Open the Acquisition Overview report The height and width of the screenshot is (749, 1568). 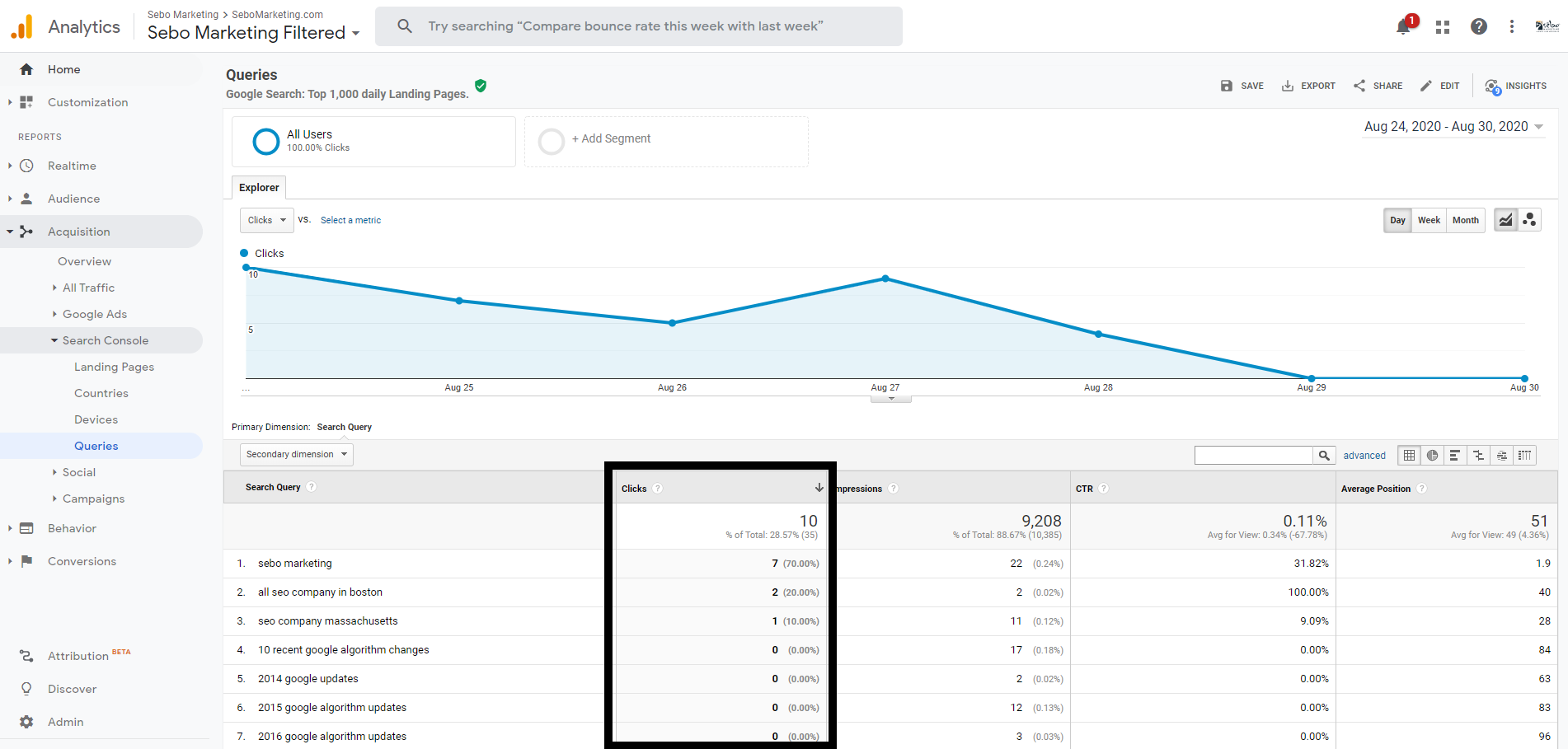click(84, 261)
